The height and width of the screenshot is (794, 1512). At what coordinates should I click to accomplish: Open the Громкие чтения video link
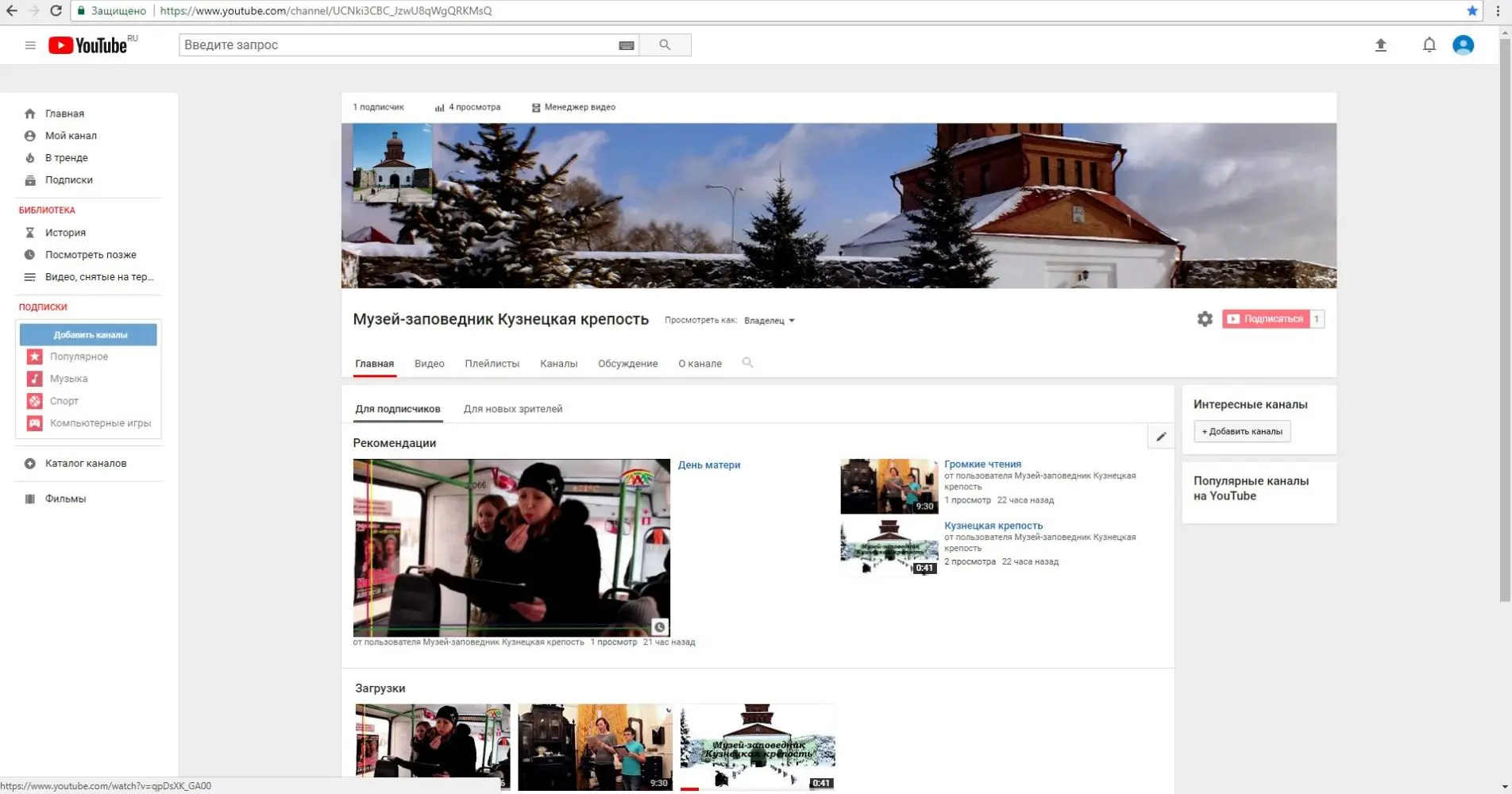982,464
